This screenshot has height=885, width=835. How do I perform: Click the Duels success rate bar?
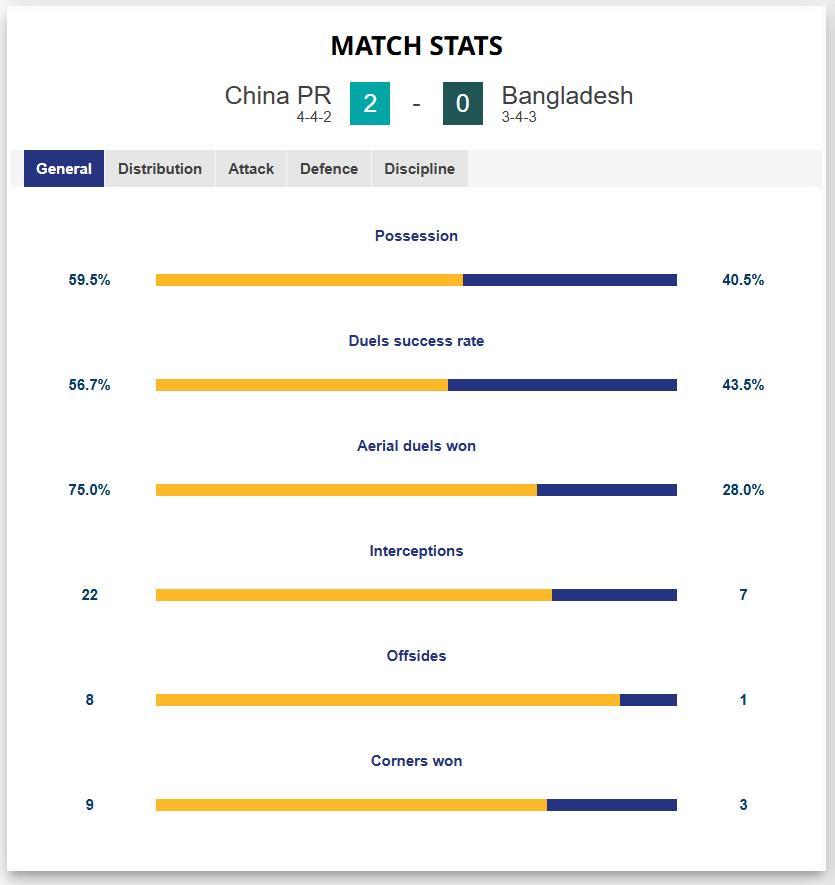416,385
